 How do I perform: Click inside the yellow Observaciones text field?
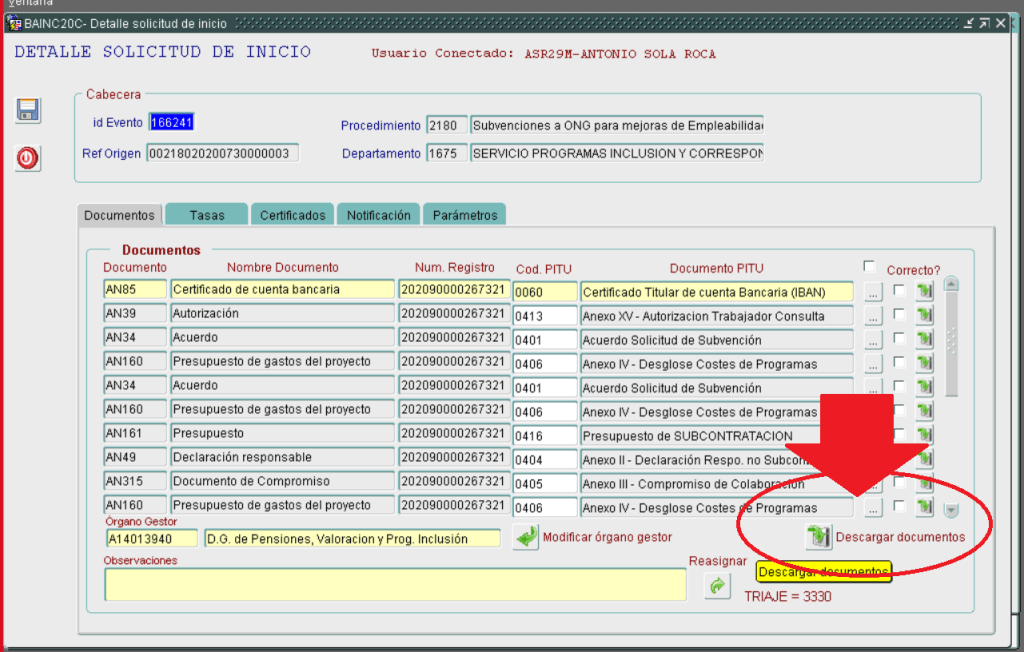395,584
